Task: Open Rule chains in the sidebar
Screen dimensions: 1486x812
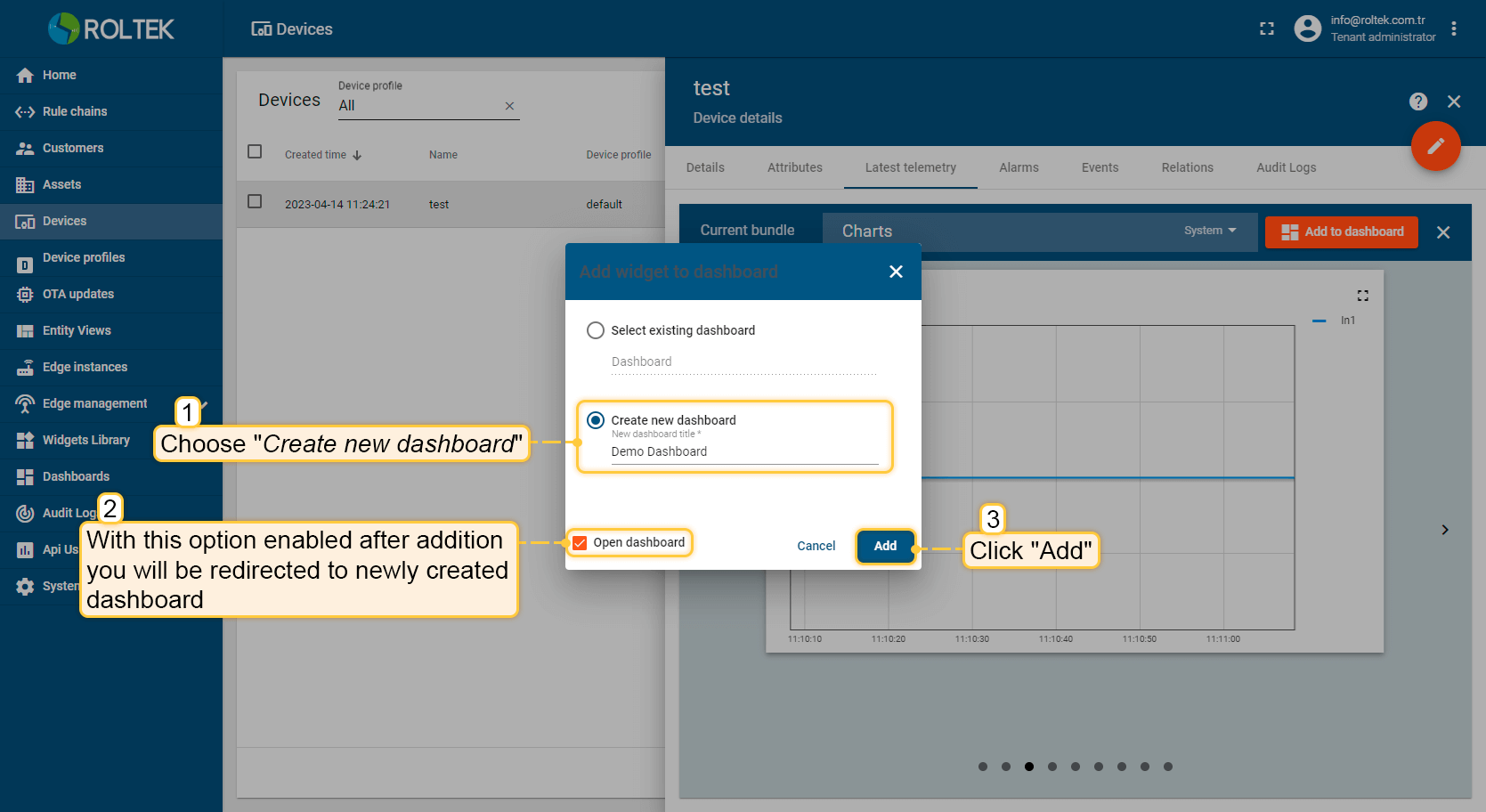Action: click(75, 111)
